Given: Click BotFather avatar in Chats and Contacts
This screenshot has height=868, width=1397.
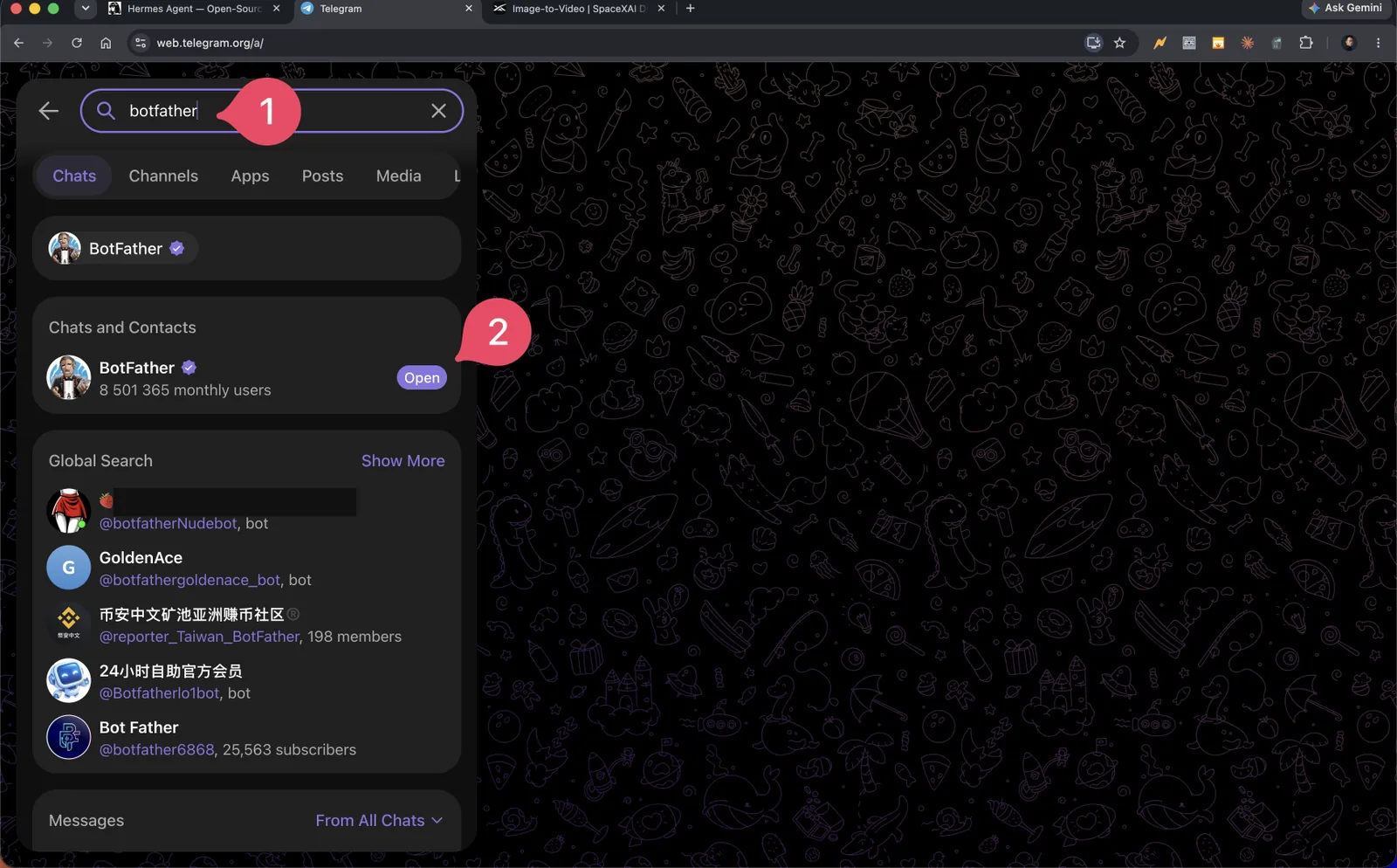Looking at the screenshot, I should tap(68, 378).
